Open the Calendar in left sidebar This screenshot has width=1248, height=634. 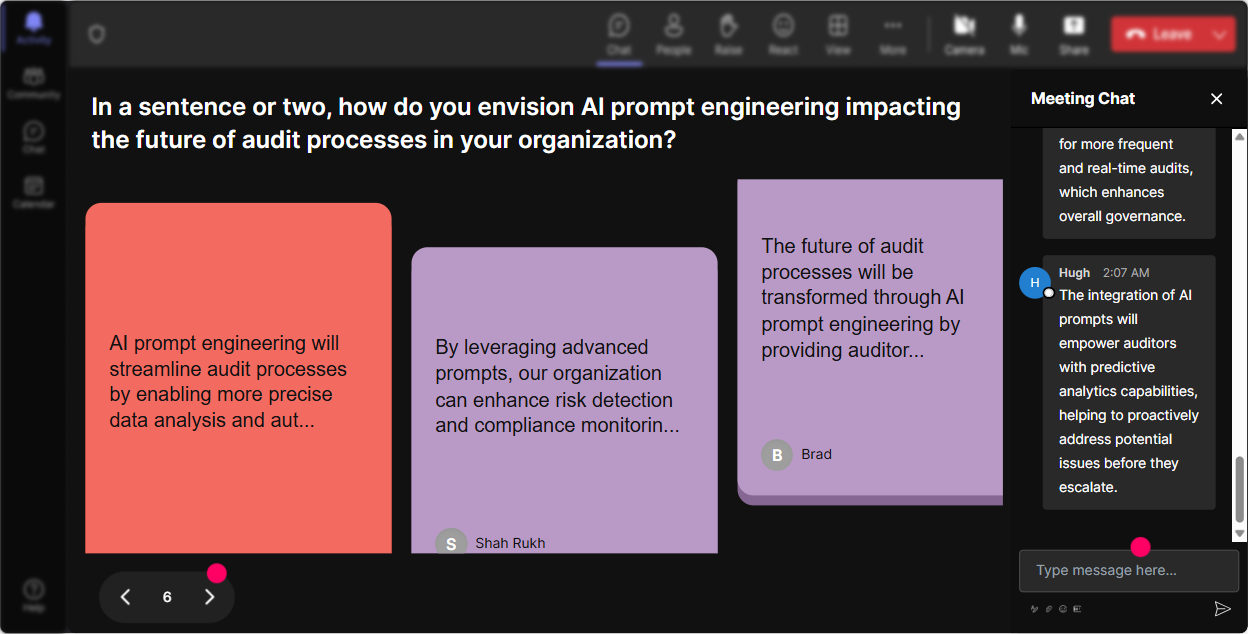click(x=33, y=191)
